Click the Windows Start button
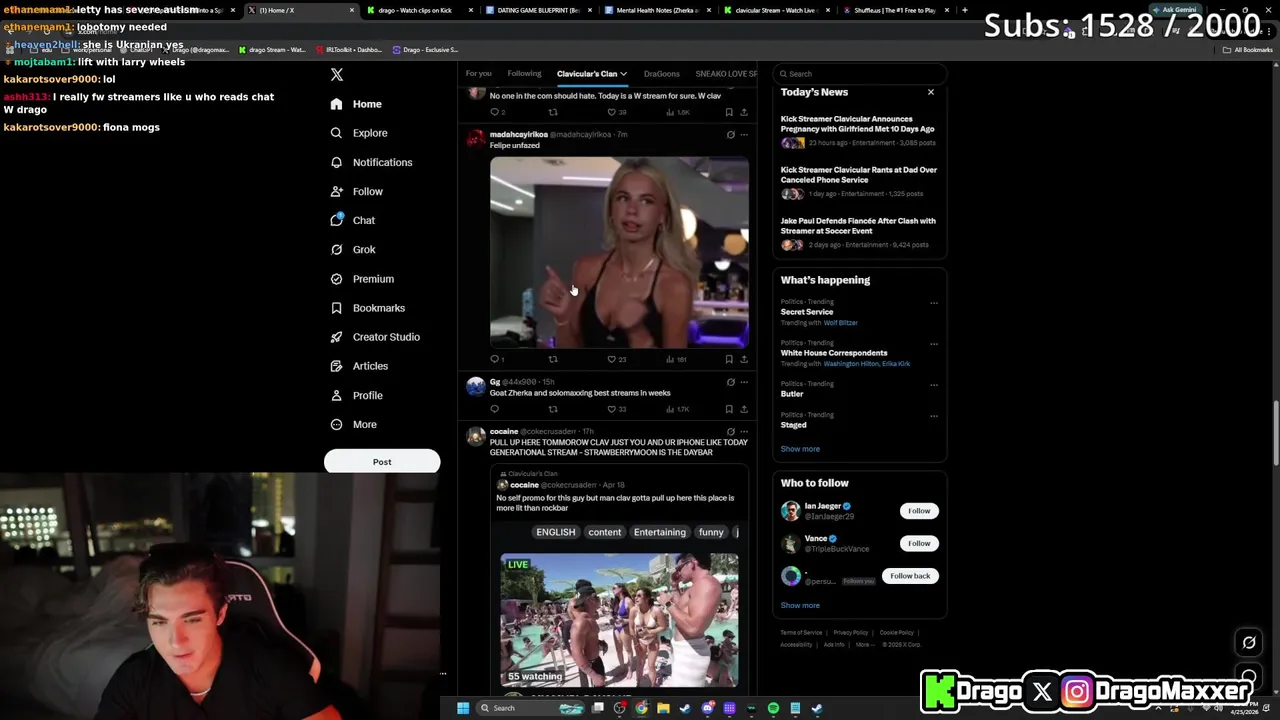This screenshot has height=720, width=1280. click(x=463, y=708)
